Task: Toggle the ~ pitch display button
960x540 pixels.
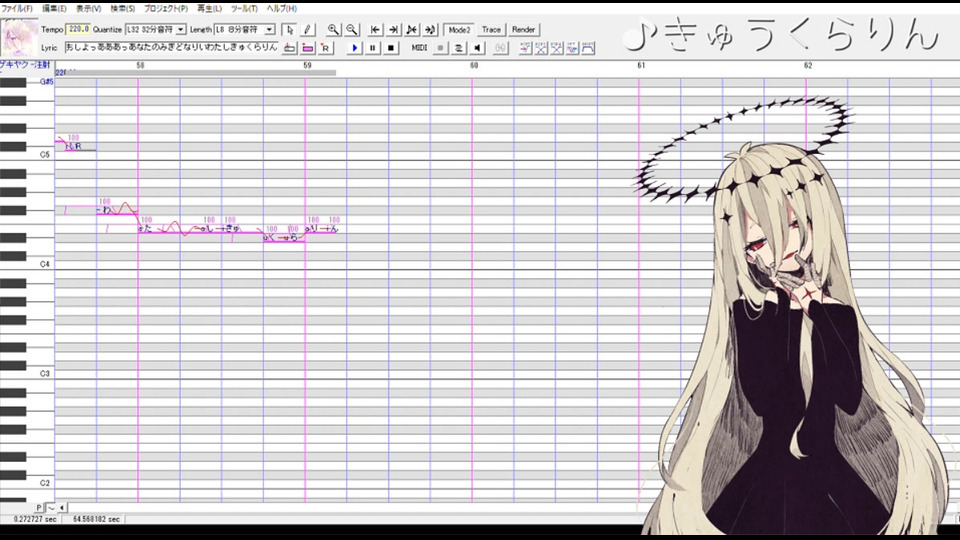Action: point(50,508)
